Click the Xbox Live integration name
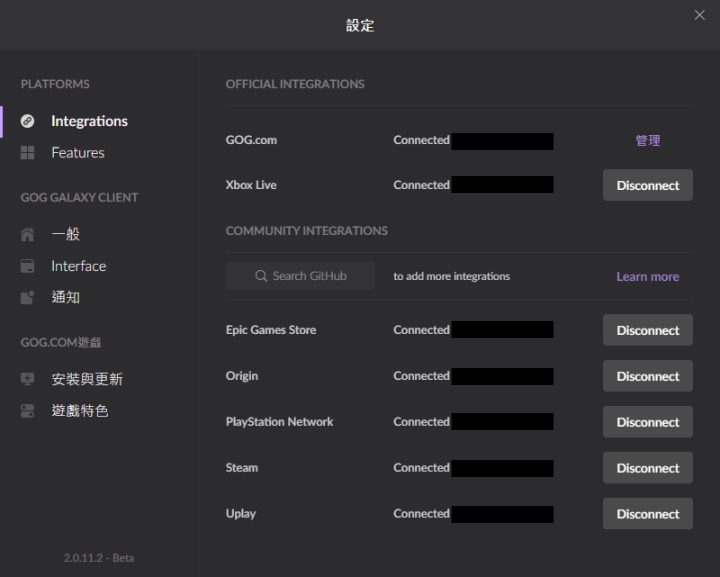The width and height of the screenshot is (720, 577). coord(251,185)
